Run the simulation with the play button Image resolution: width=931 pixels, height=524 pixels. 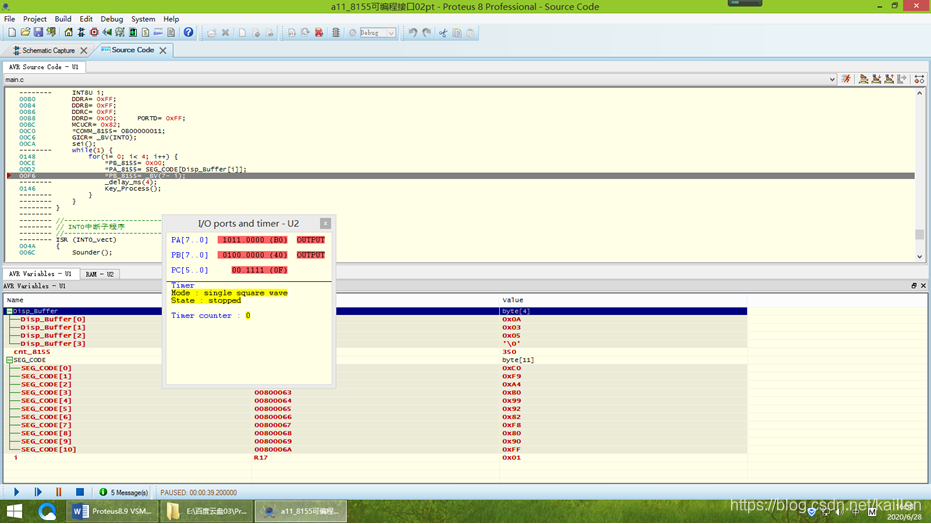tap(17, 492)
